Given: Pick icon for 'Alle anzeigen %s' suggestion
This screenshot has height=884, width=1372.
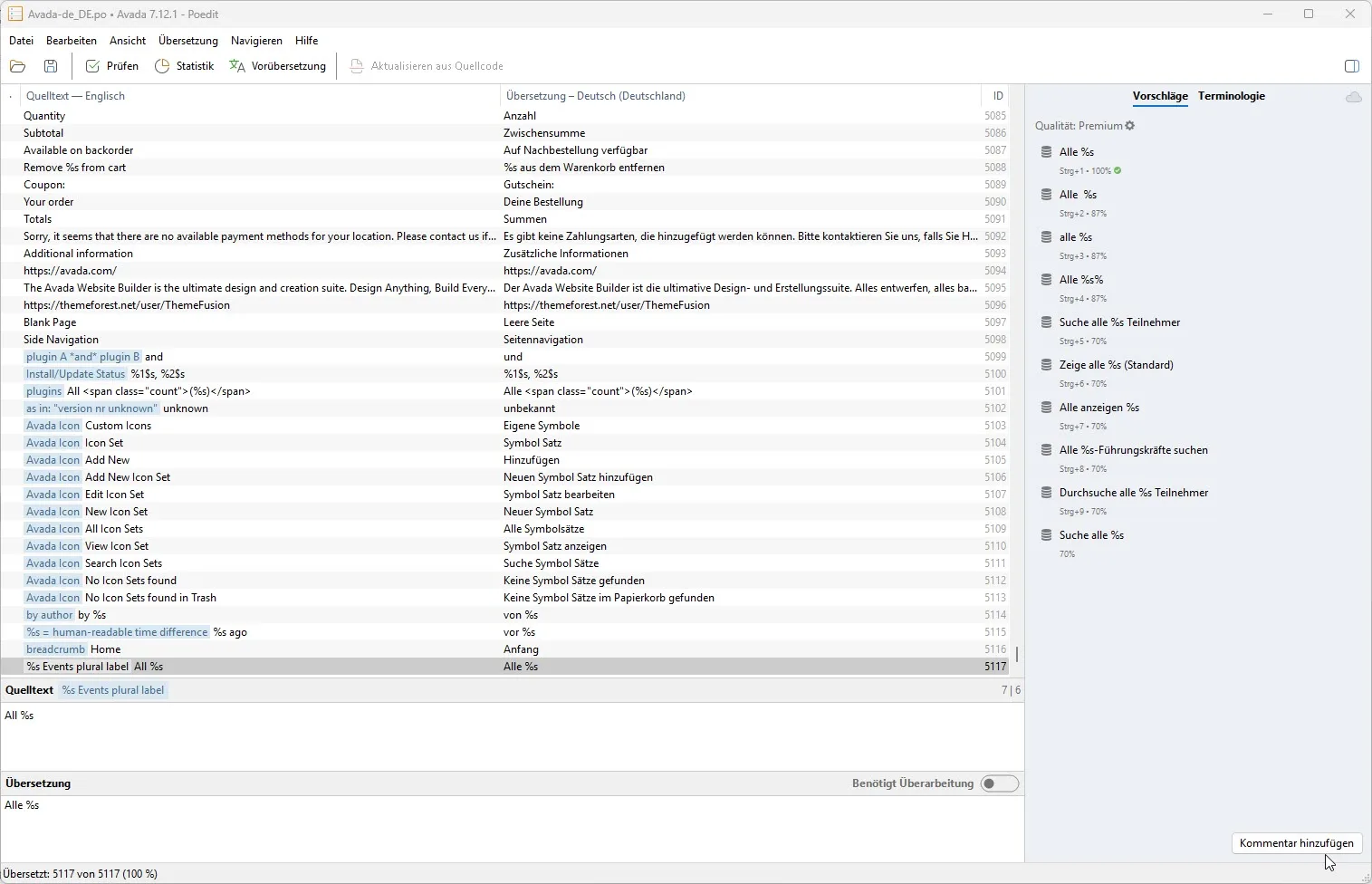Looking at the screenshot, I should (x=1046, y=408).
